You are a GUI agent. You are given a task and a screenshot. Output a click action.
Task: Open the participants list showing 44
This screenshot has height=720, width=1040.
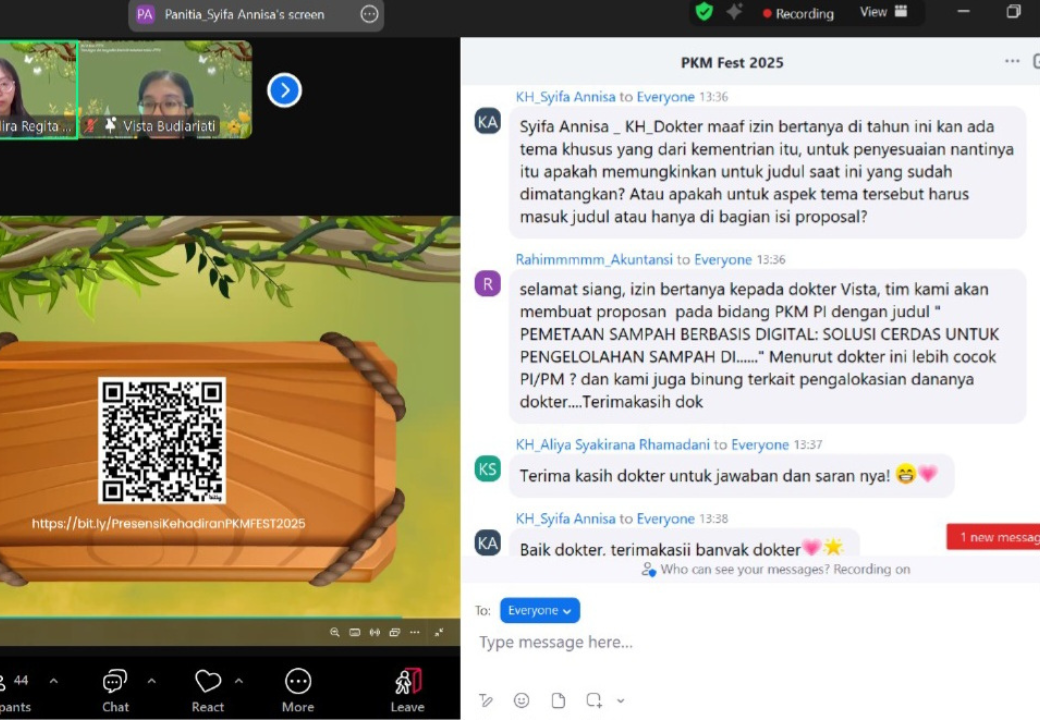(15, 691)
